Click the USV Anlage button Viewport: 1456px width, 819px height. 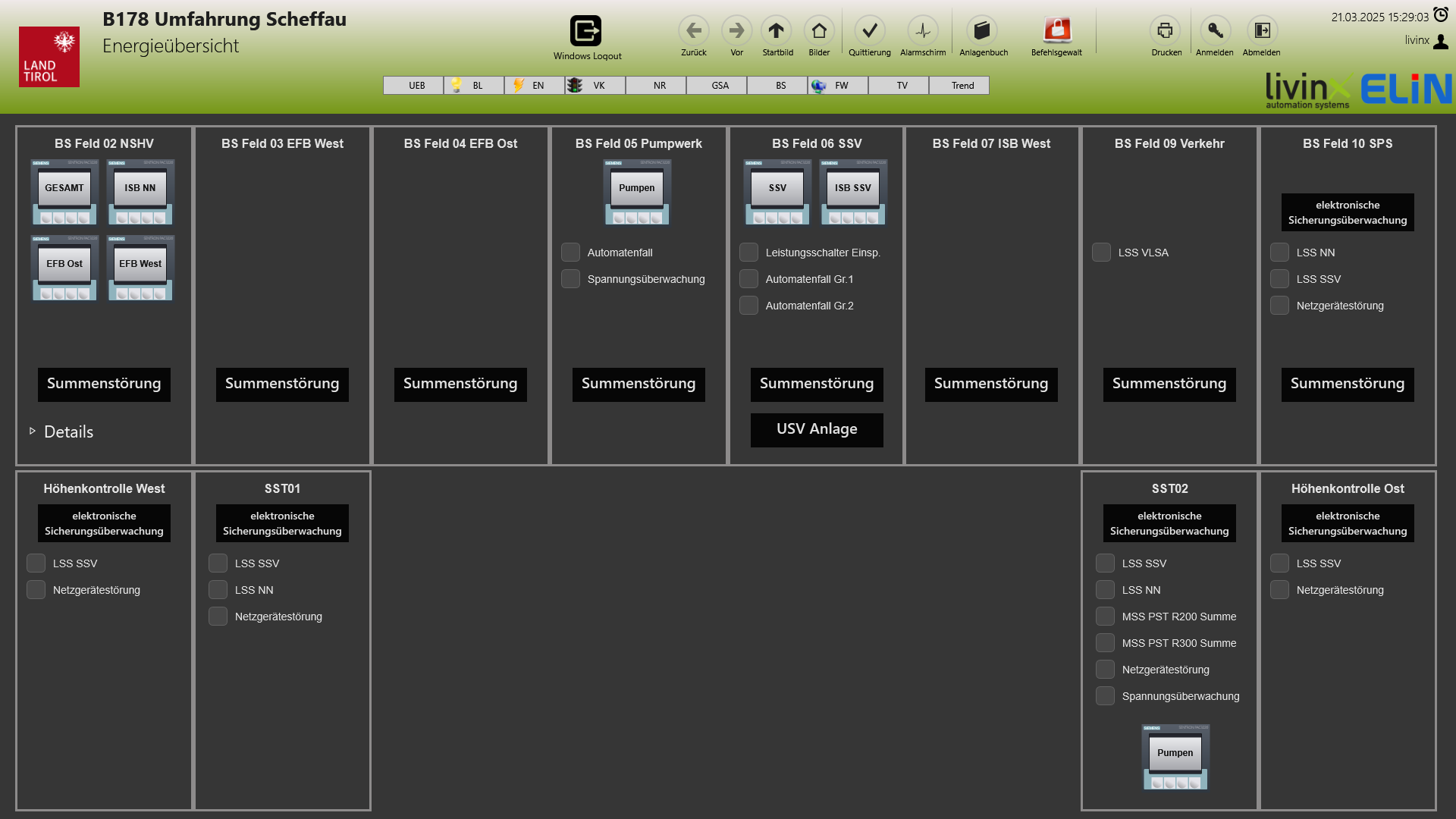(x=817, y=429)
